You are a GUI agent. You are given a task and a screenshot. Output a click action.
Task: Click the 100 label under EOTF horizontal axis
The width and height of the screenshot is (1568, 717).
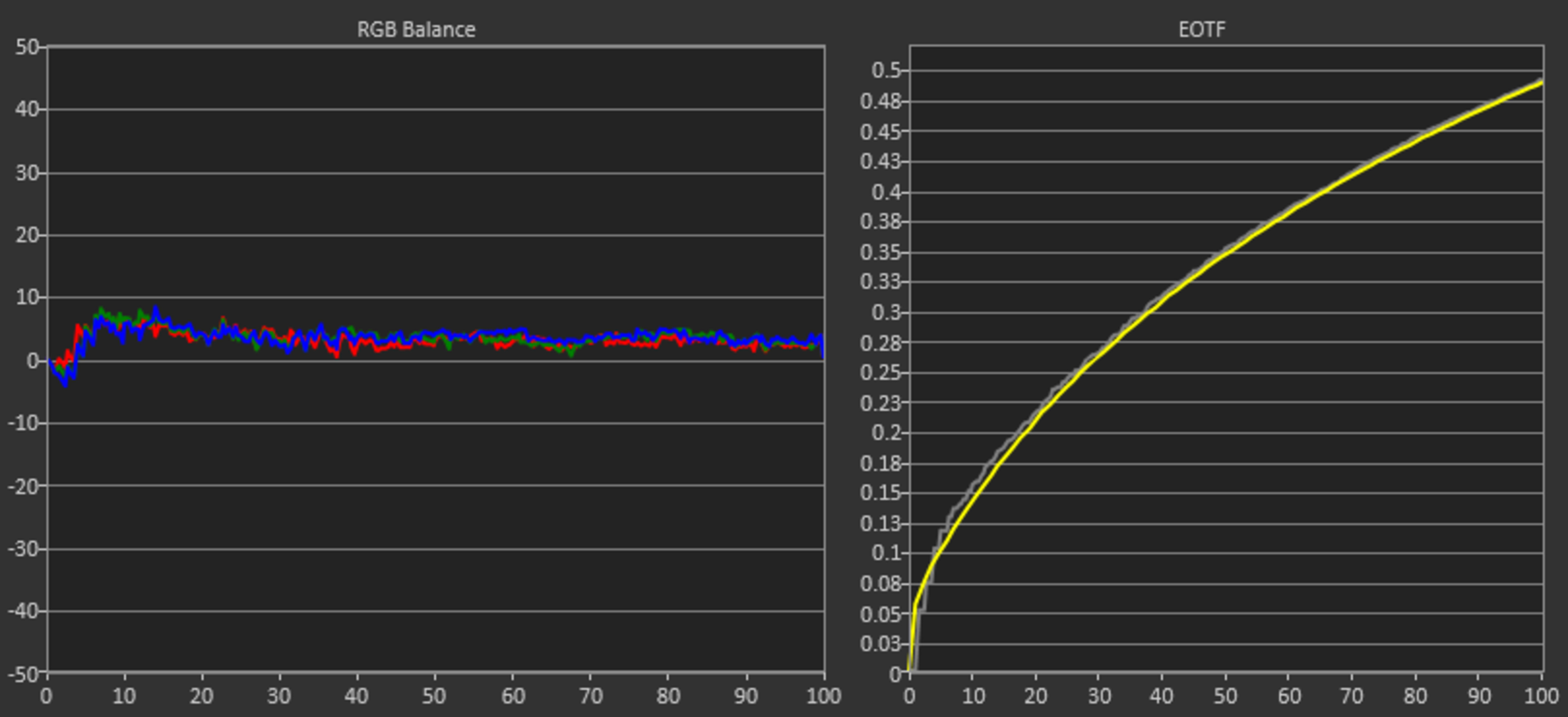coord(1541,696)
